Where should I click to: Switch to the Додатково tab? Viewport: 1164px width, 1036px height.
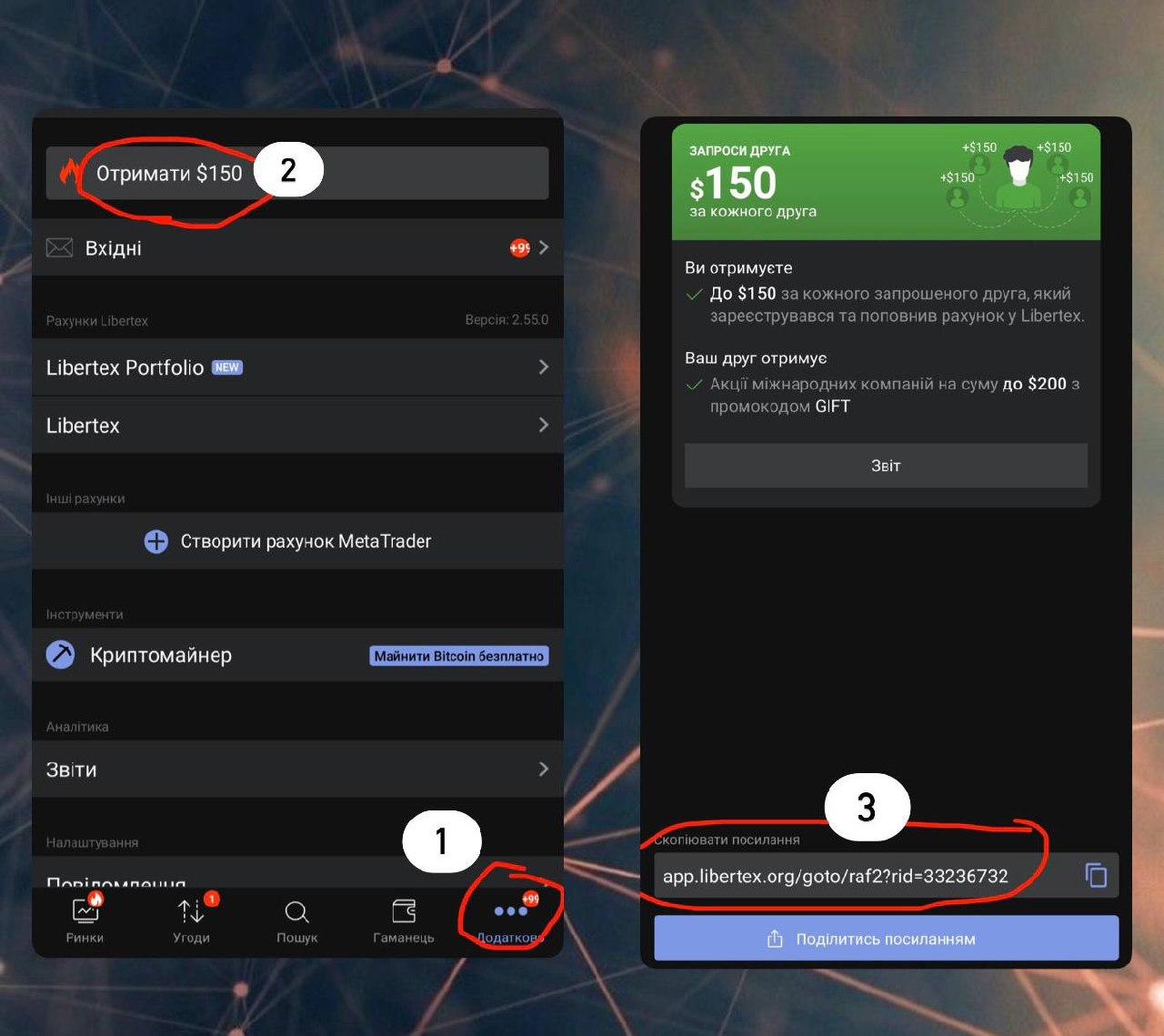pos(510,919)
